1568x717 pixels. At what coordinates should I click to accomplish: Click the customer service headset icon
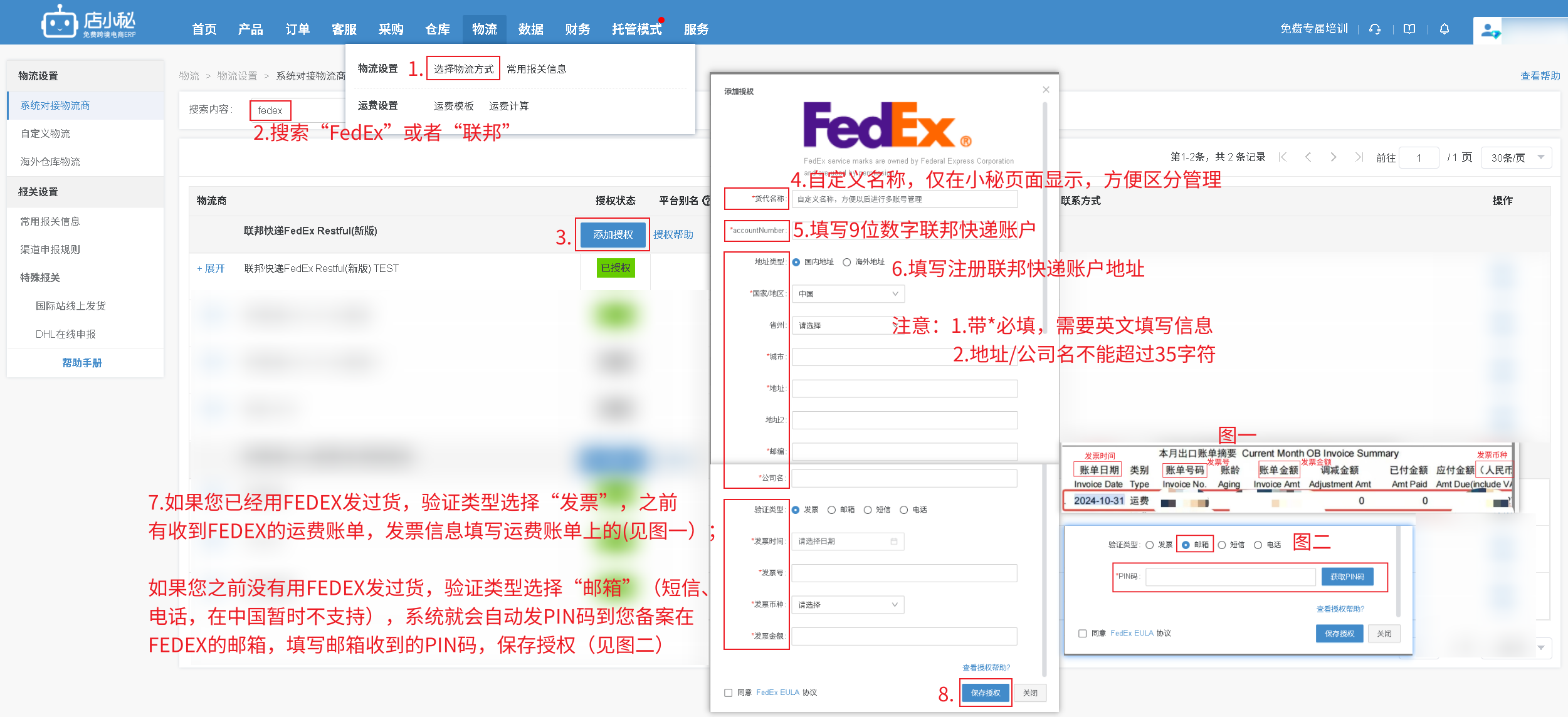[1374, 29]
